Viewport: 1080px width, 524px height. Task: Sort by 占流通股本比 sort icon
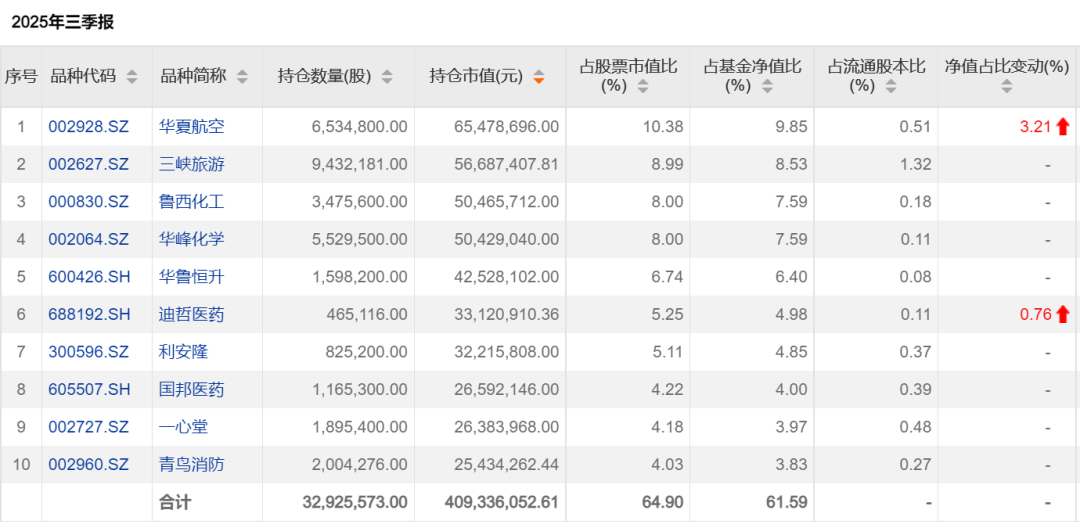[891, 87]
